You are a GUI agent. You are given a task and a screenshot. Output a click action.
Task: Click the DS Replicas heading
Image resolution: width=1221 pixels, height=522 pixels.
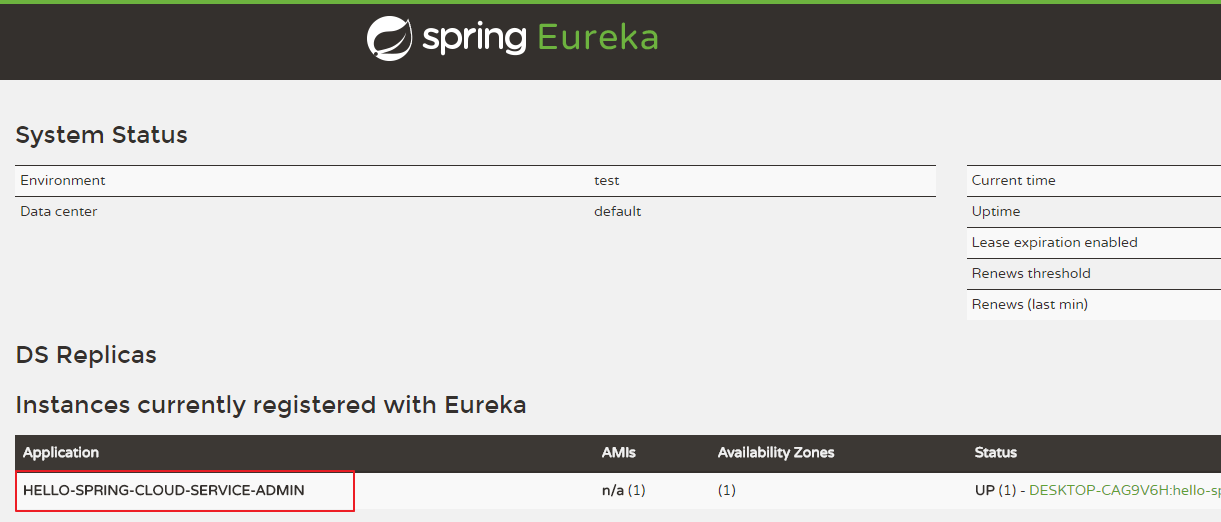[x=86, y=355]
